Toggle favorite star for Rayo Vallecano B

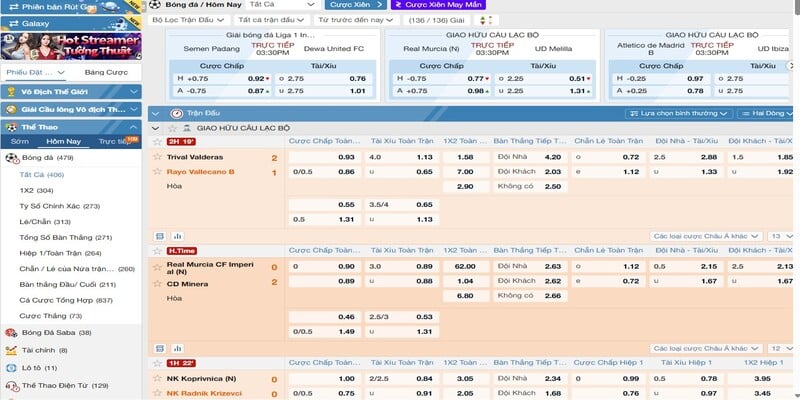pos(158,172)
